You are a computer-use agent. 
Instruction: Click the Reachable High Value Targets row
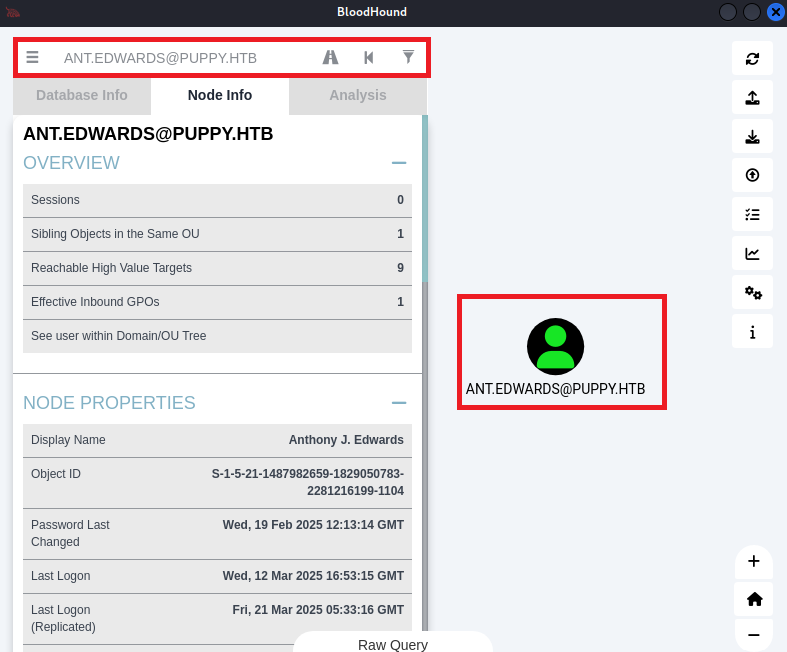[x=217, y=268]
